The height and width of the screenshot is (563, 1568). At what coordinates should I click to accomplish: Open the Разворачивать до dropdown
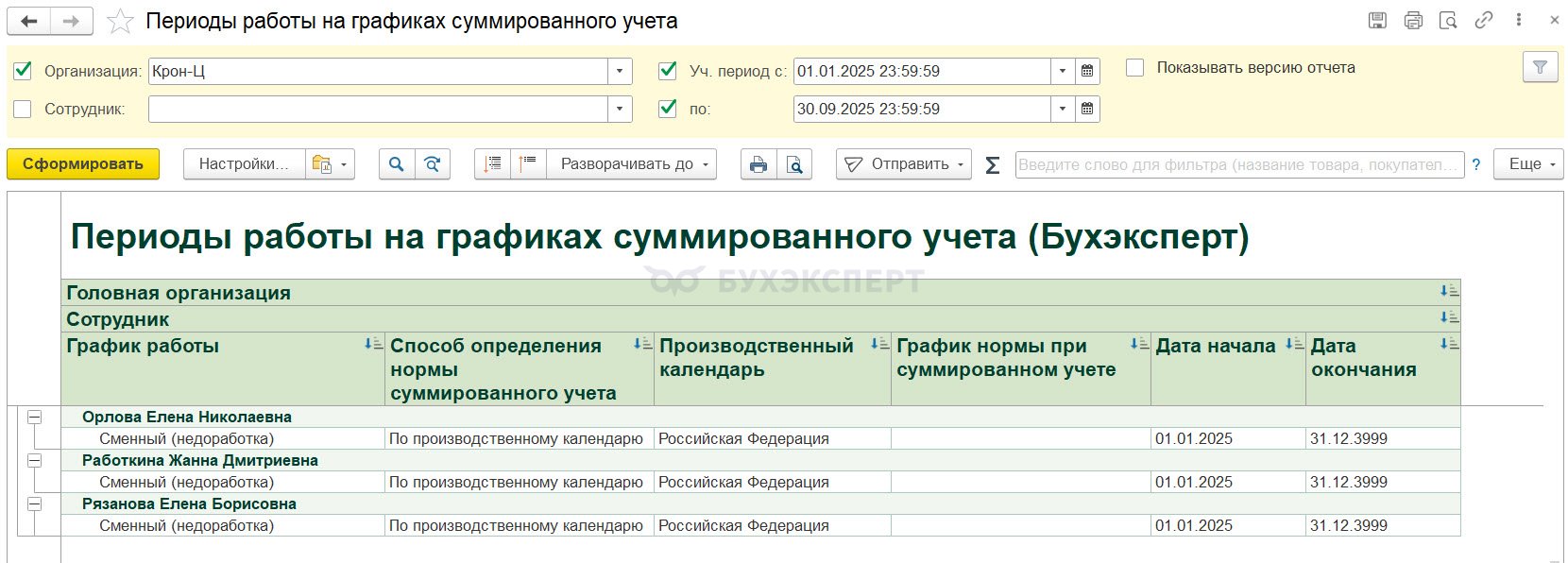(631, 164)
